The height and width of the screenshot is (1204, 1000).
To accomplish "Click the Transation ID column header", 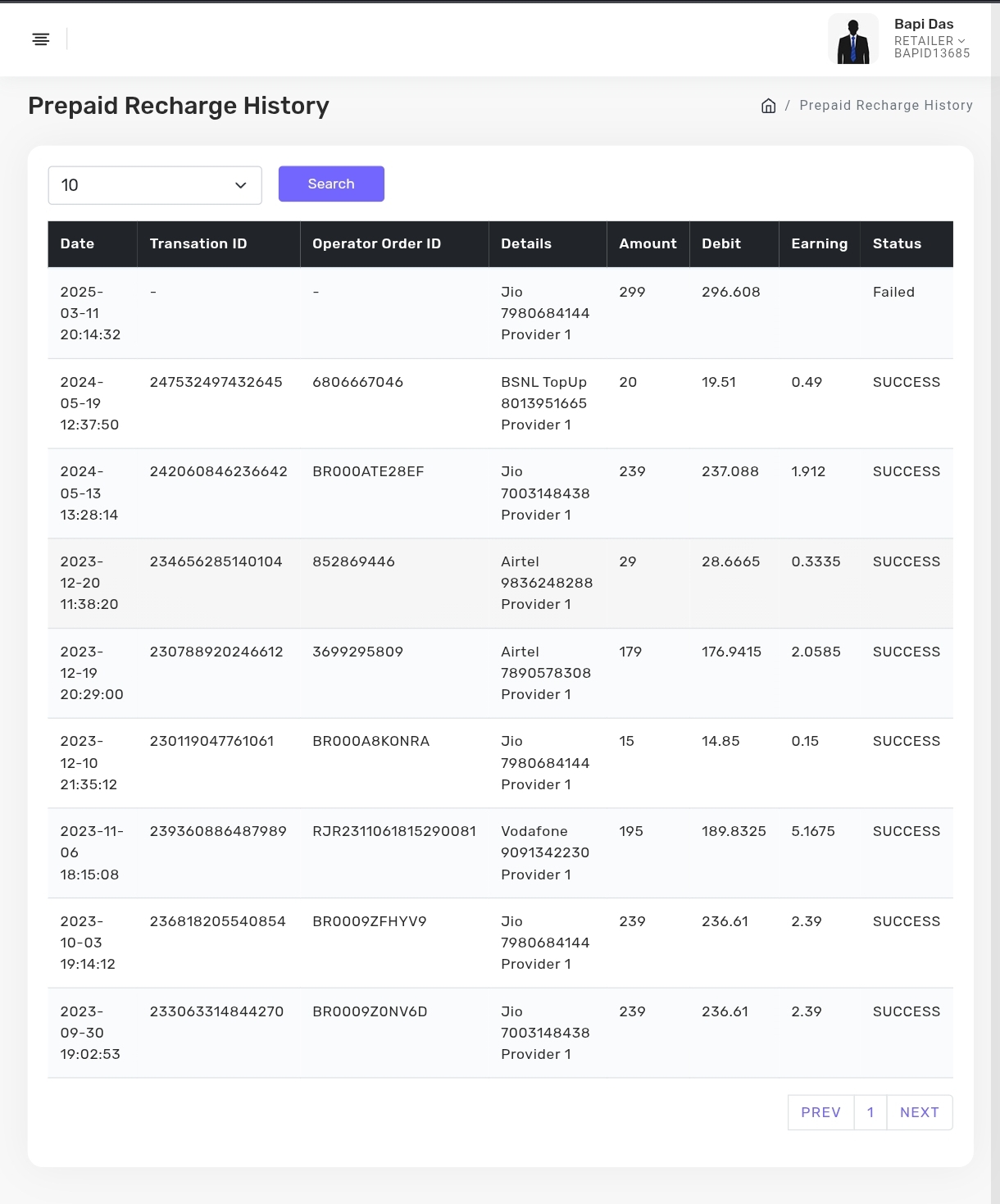I will click(198, 244).
